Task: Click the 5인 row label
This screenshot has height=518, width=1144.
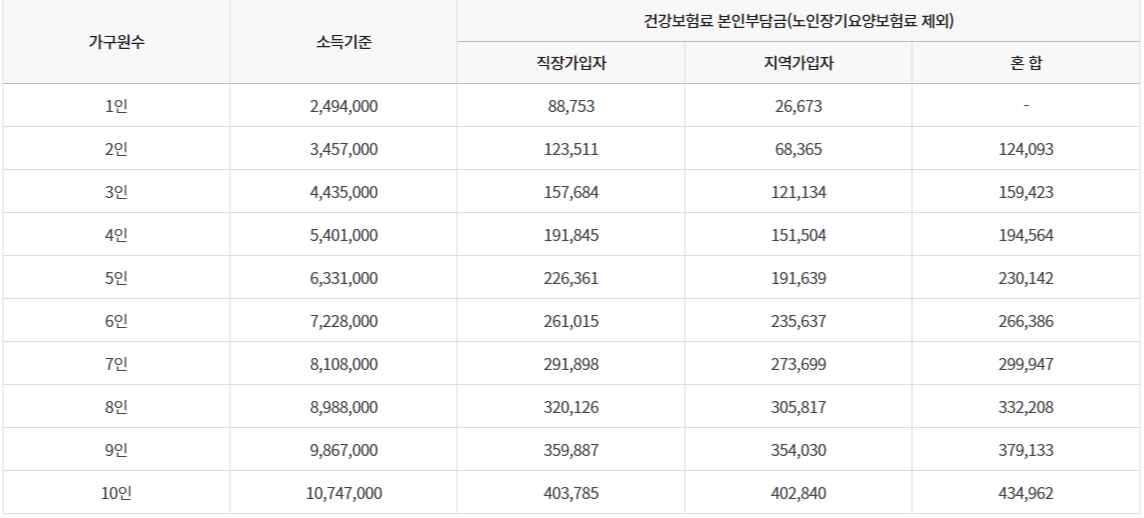Action: pyautogui.click(x=117, y=279)
